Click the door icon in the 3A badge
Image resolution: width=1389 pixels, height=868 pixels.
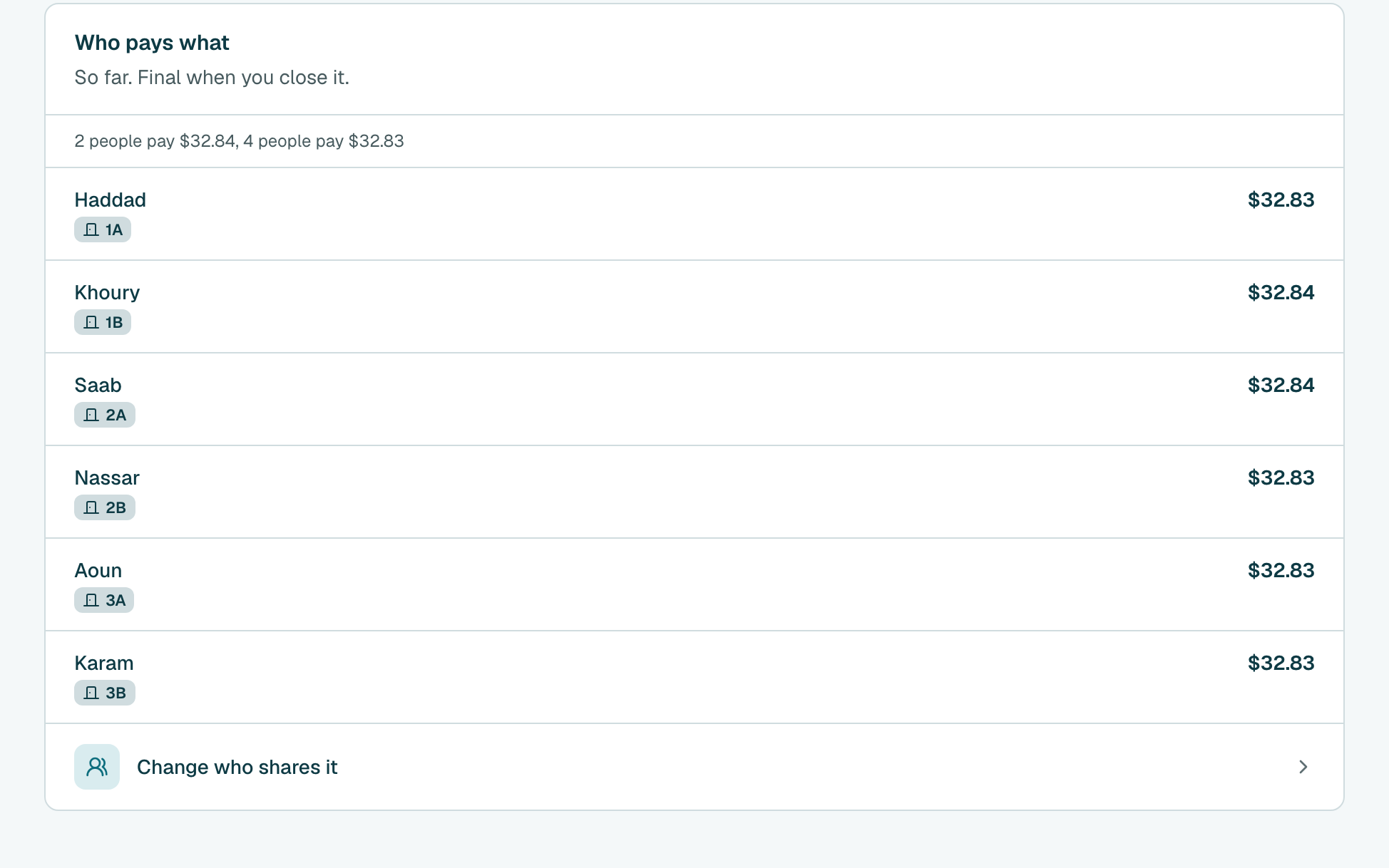91,600
